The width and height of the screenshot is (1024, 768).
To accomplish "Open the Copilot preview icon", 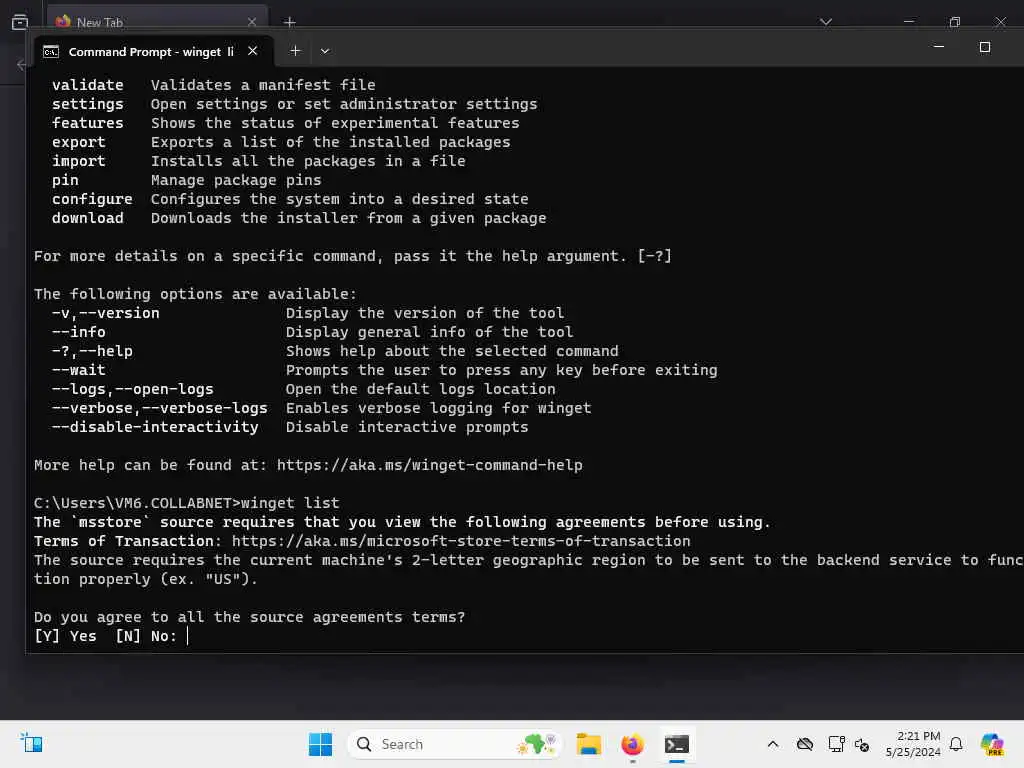I will click(x=992, y=744).
